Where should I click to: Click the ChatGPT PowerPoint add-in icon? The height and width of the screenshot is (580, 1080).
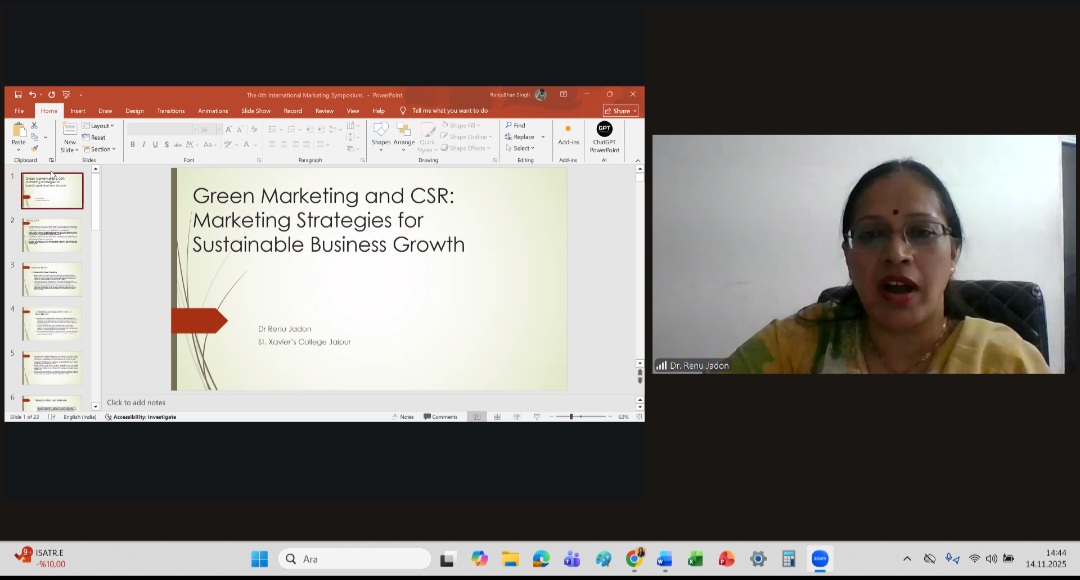click(x=604, y=129)
